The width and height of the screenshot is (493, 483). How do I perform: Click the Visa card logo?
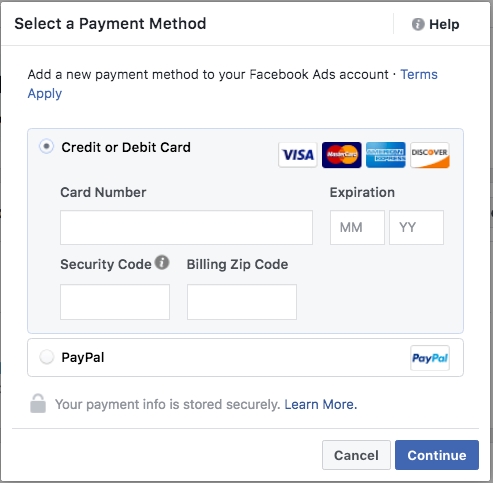click(x=298, y=155)
